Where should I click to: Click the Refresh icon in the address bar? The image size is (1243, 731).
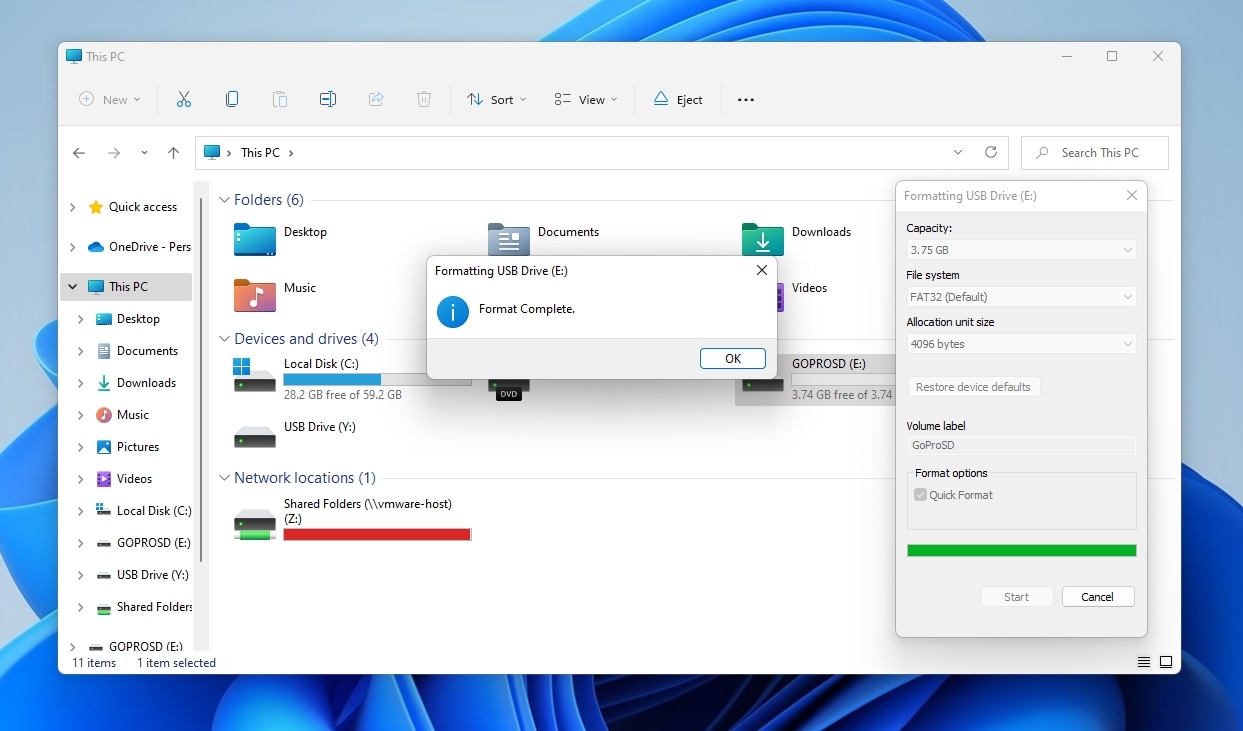(991, 152)
